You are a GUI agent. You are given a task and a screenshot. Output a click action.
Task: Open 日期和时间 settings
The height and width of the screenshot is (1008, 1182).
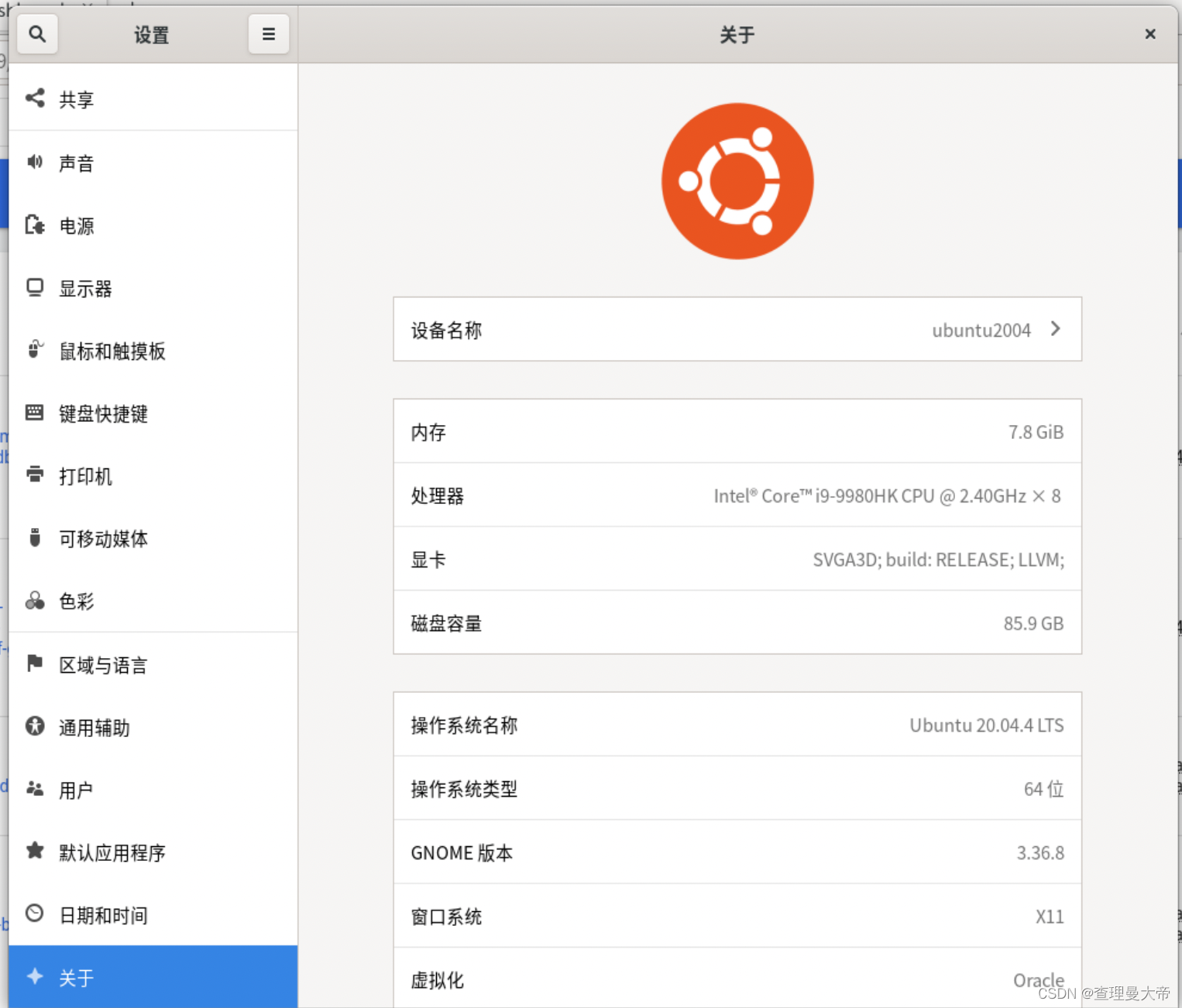tap(153, 915)
